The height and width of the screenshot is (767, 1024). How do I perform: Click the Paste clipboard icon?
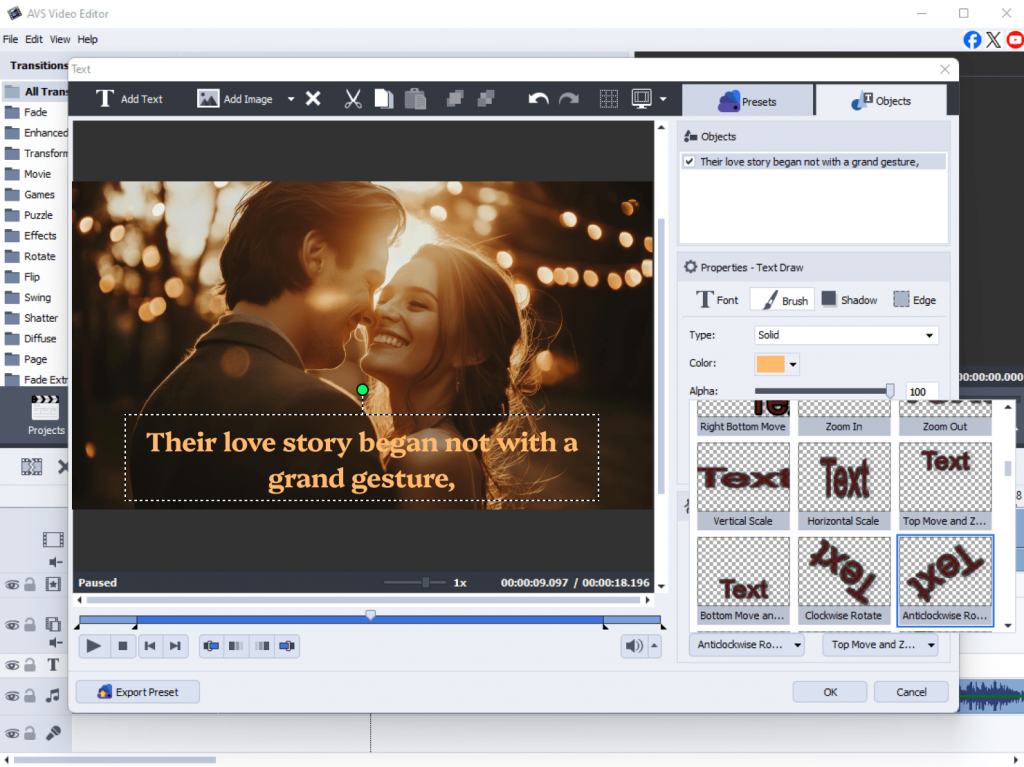click(415, 99)
